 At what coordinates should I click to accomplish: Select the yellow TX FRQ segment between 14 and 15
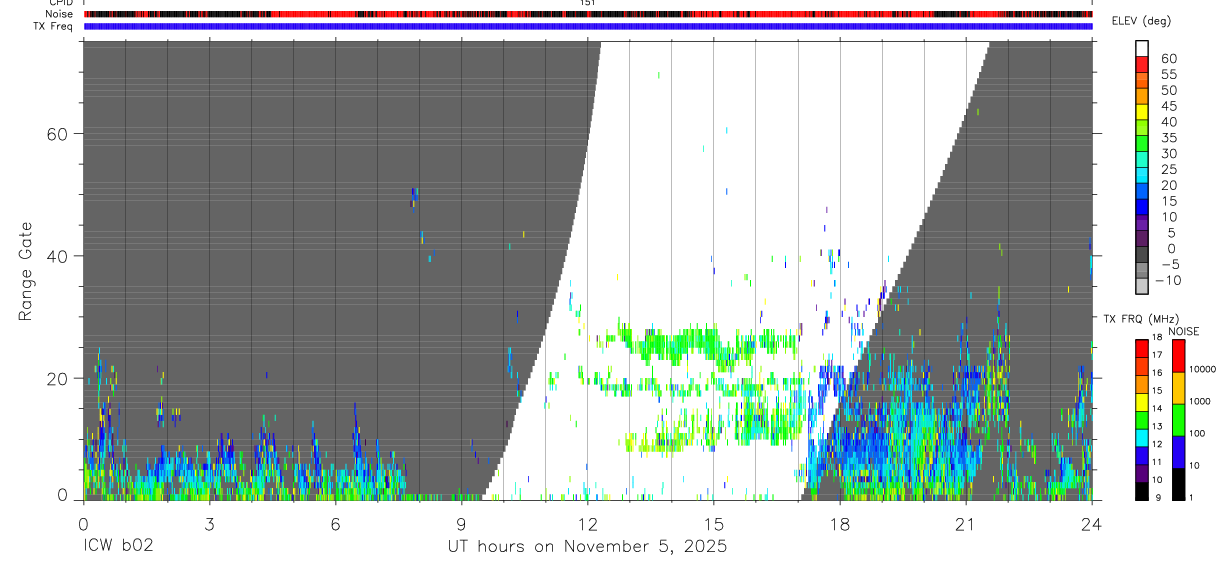tap(1142, 400)
